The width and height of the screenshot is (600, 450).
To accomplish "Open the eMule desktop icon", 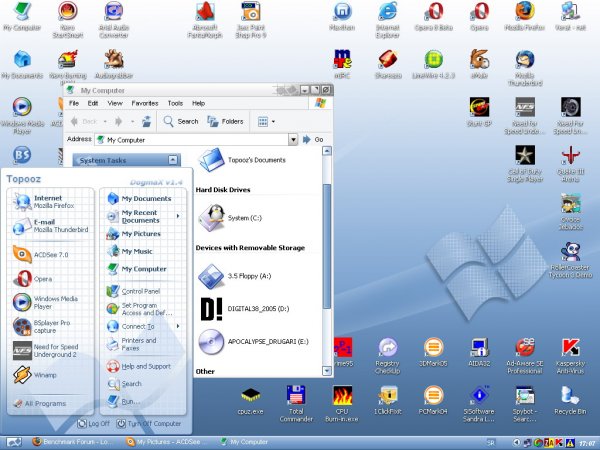I will pos(479,64).
